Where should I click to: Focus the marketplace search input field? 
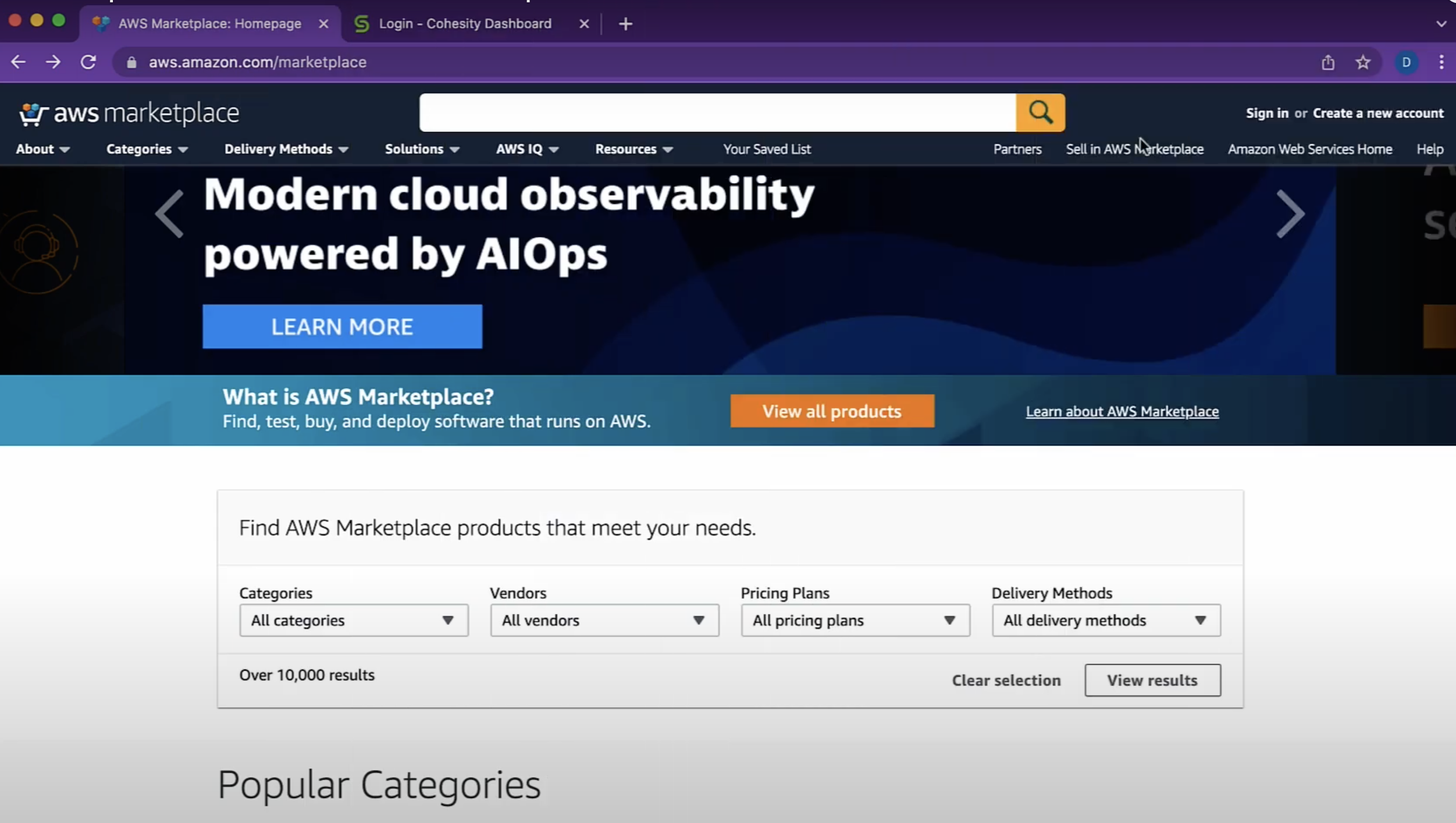click(x=717, y=112)
